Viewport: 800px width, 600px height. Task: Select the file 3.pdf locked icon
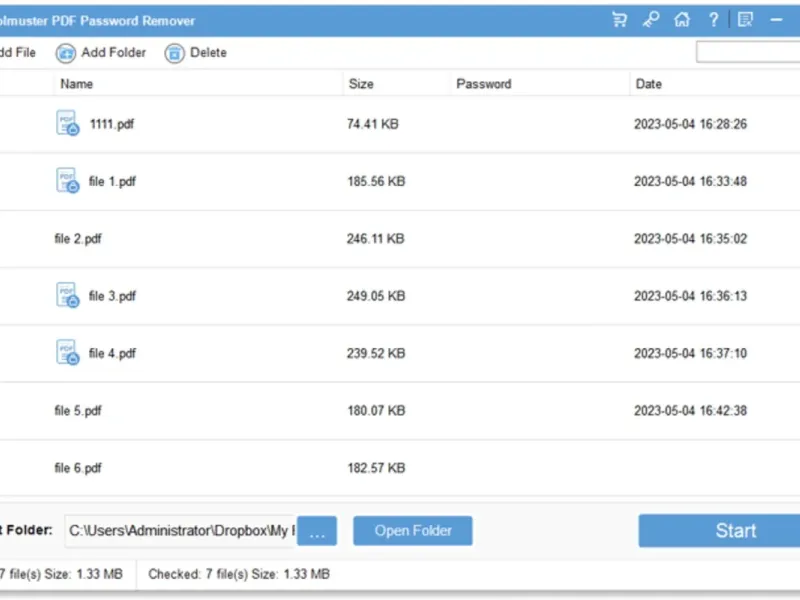tap(67, 295)
